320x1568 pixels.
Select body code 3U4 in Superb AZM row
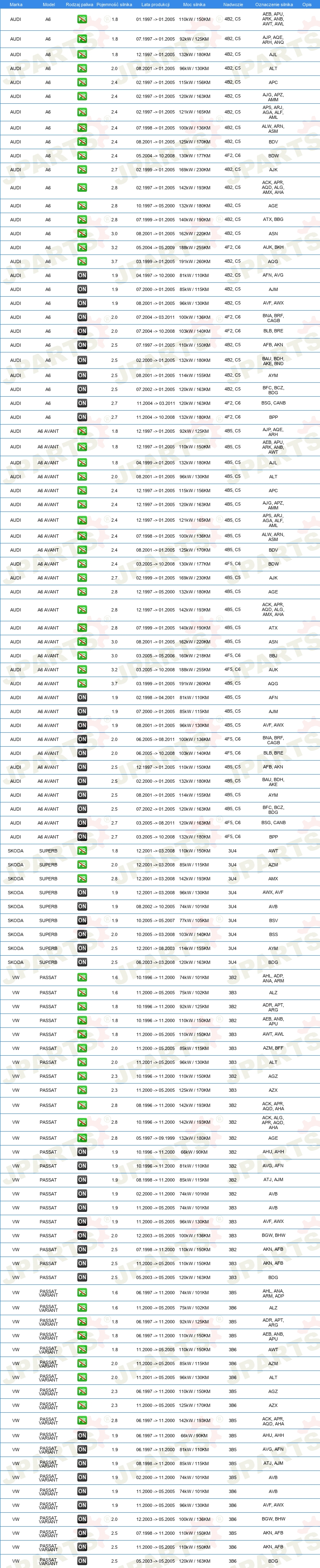pyautogui.click(x=232, y=865)
